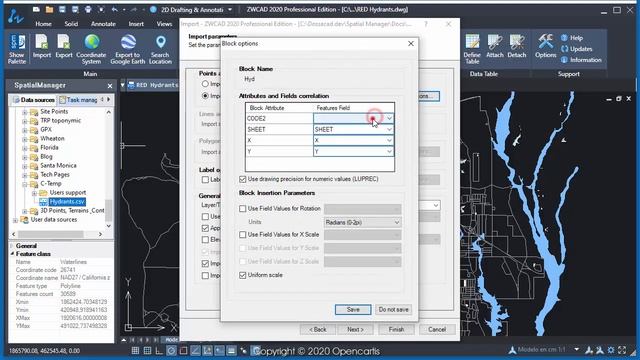Open the Home ribbon tab
The height and width of the screenshot is (360, 640).
(43, 24)
